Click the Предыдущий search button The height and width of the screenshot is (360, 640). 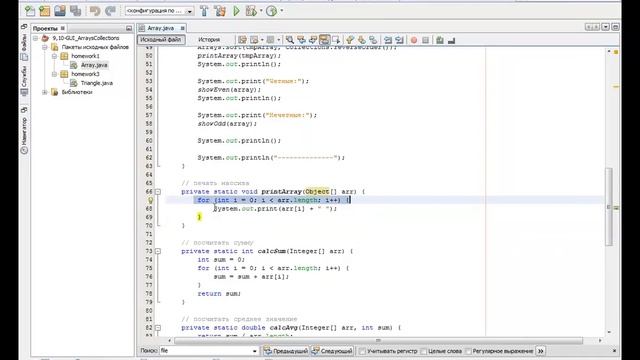[286, 351]
